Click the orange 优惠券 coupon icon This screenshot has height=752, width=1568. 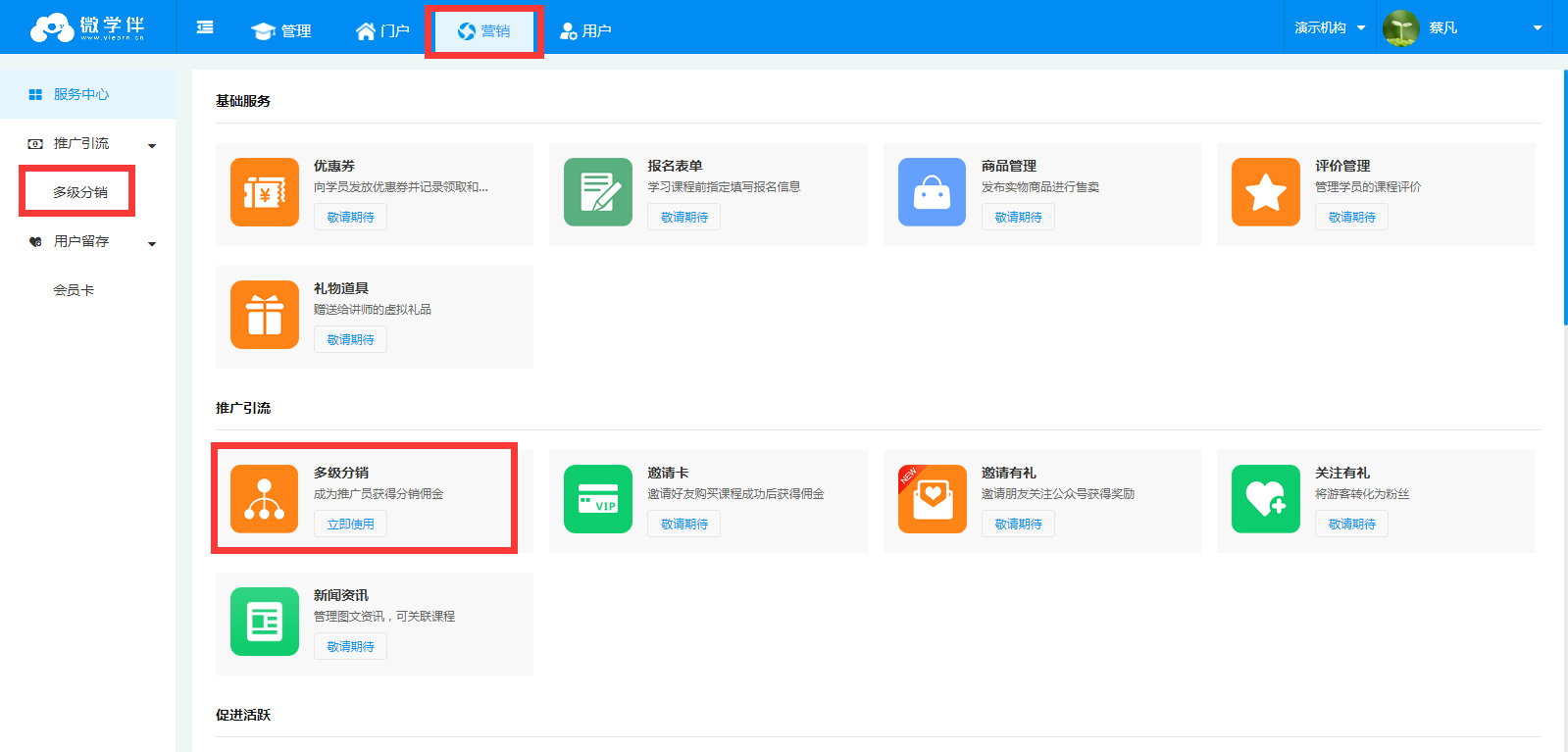tap(264, 192)
